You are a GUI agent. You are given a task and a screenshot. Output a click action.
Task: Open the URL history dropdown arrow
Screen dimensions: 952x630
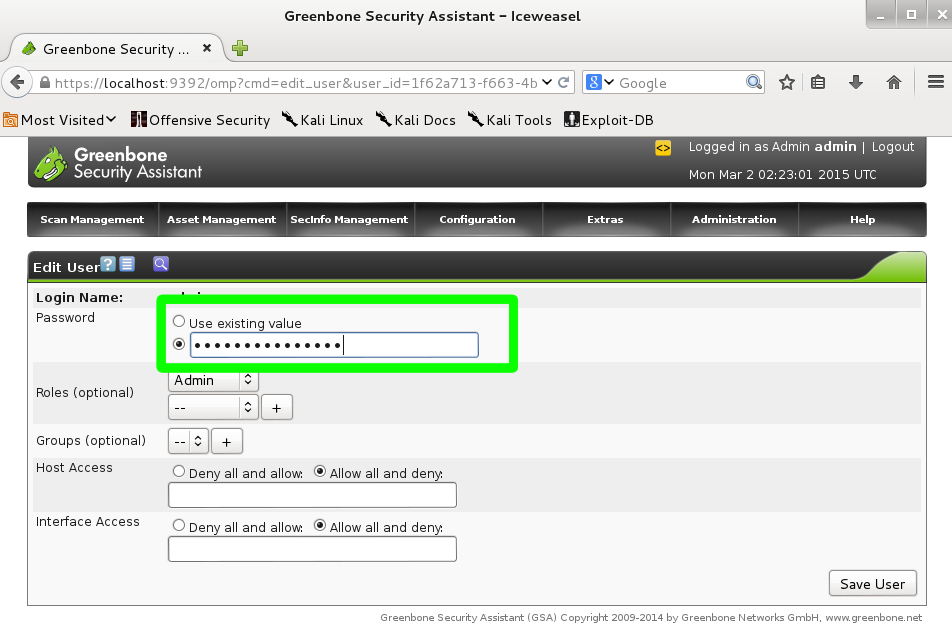tap(547, 83)
